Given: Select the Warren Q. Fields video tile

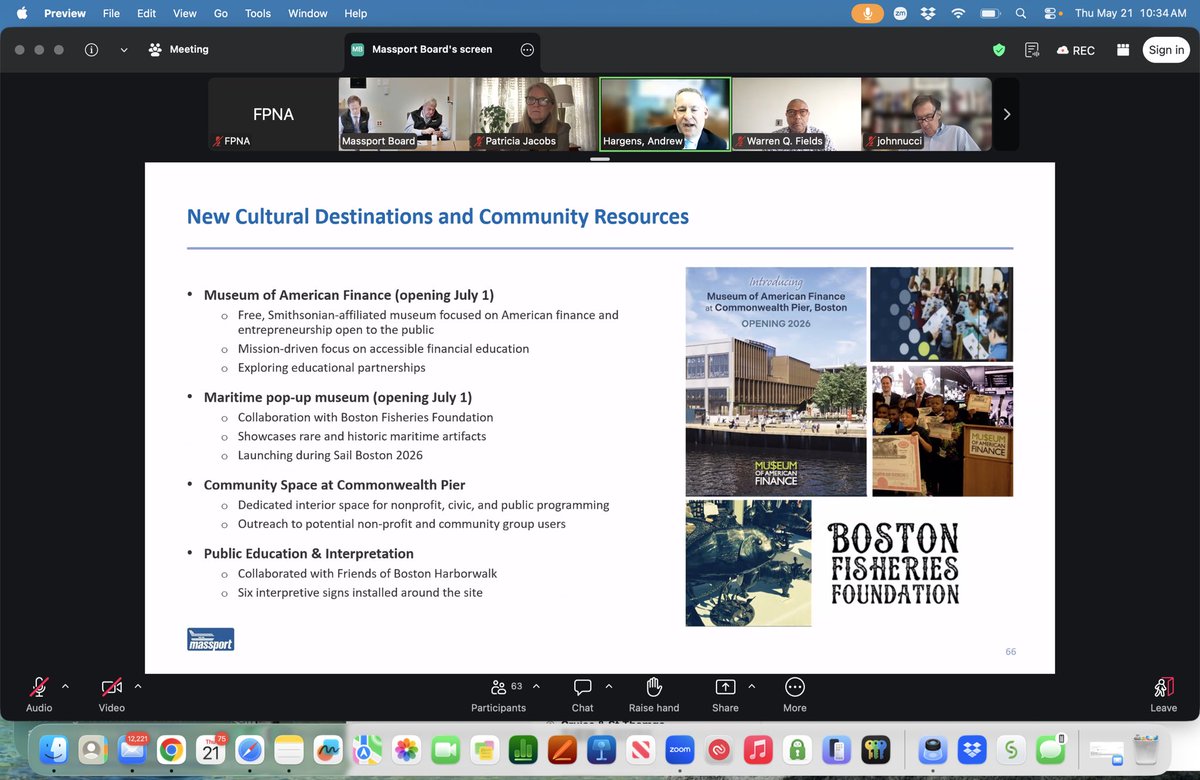Looking at the screenshot, I should click(x=797, y=114).
